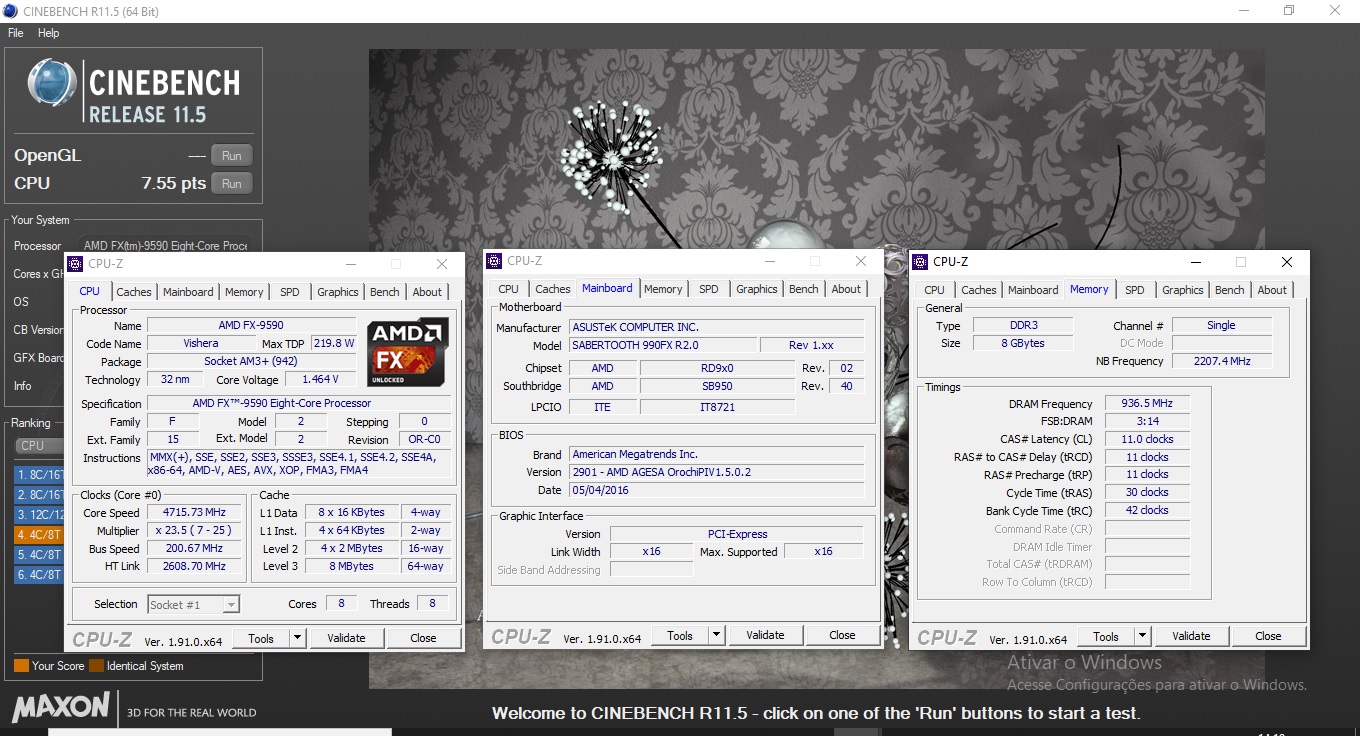Viewport: 1360px width, 736px height.
Task: Click the NB Frequency value 2207.4 MHz
Action: (x=1221, y=361)
